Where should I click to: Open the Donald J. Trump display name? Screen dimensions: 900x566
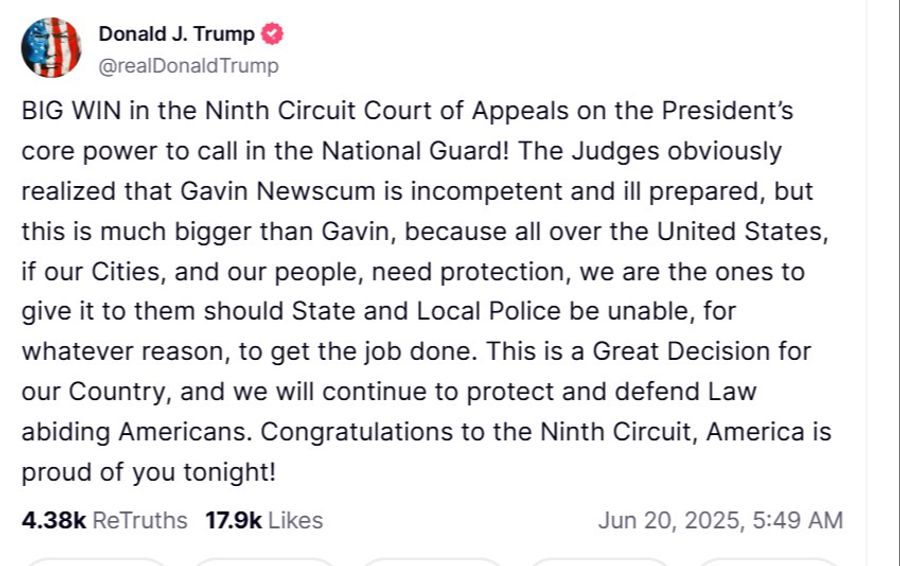176,34
